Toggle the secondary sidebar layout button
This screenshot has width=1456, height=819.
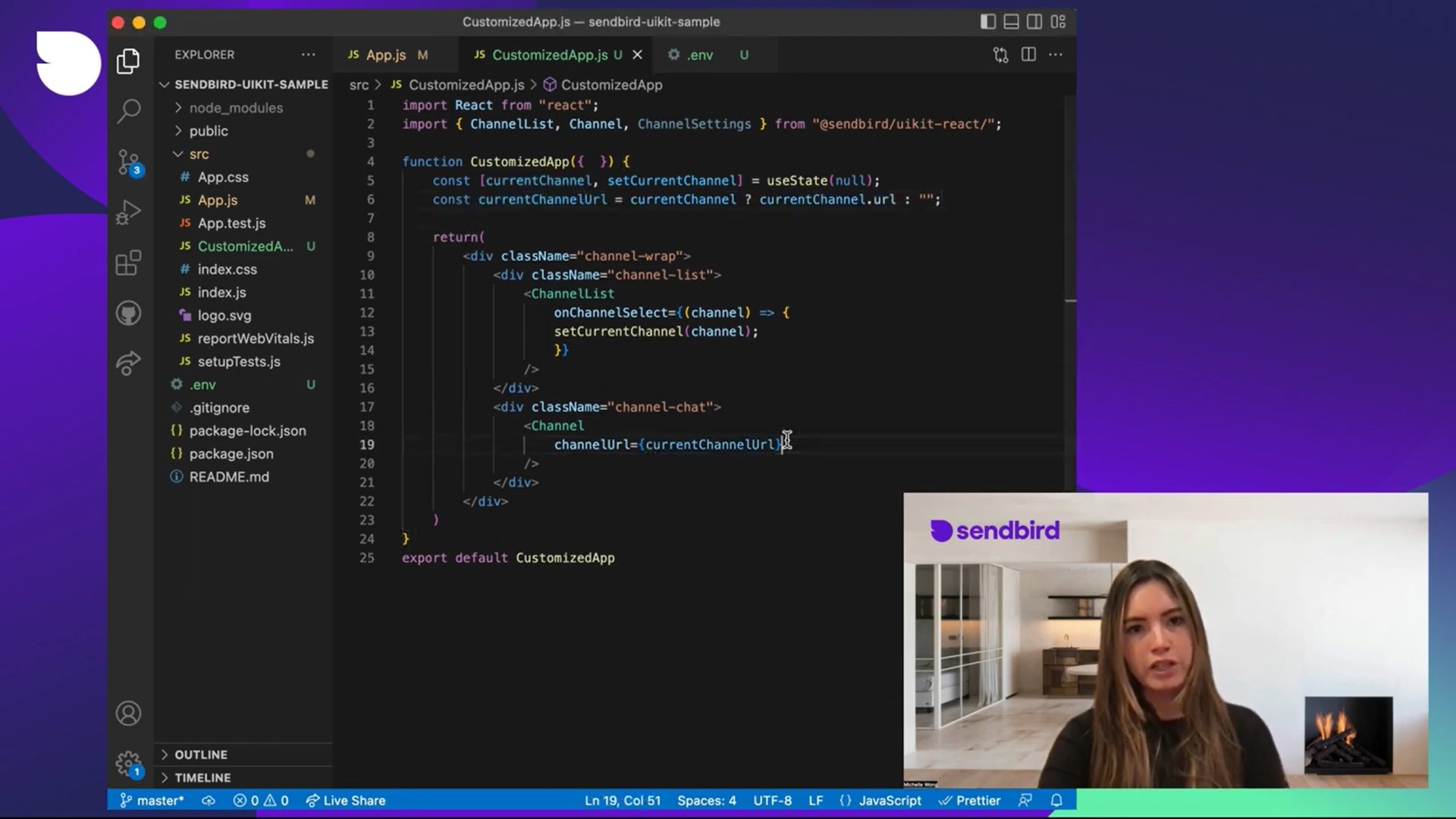[1034, 22]
